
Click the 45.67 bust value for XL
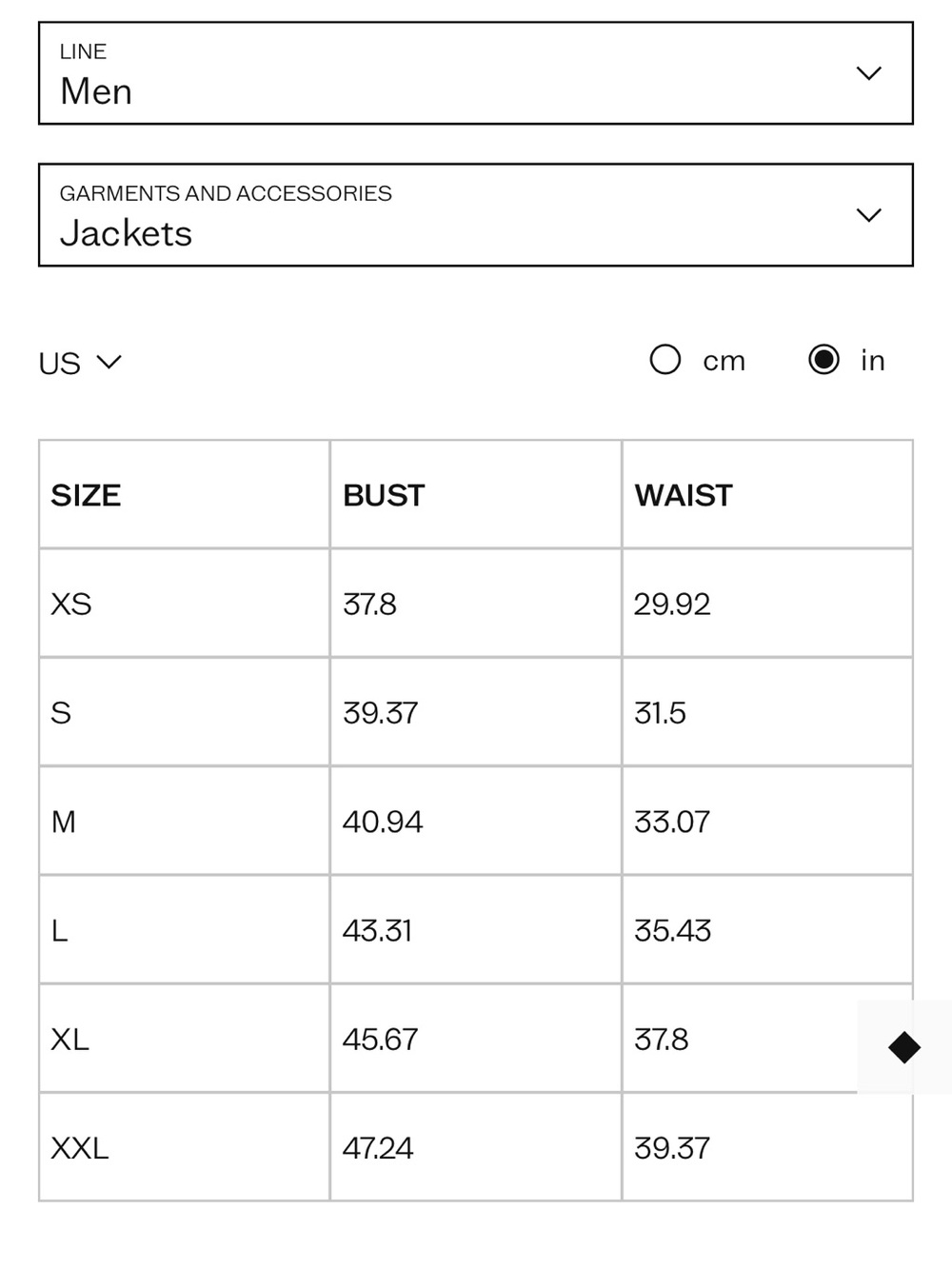(x=380, y=1039)
